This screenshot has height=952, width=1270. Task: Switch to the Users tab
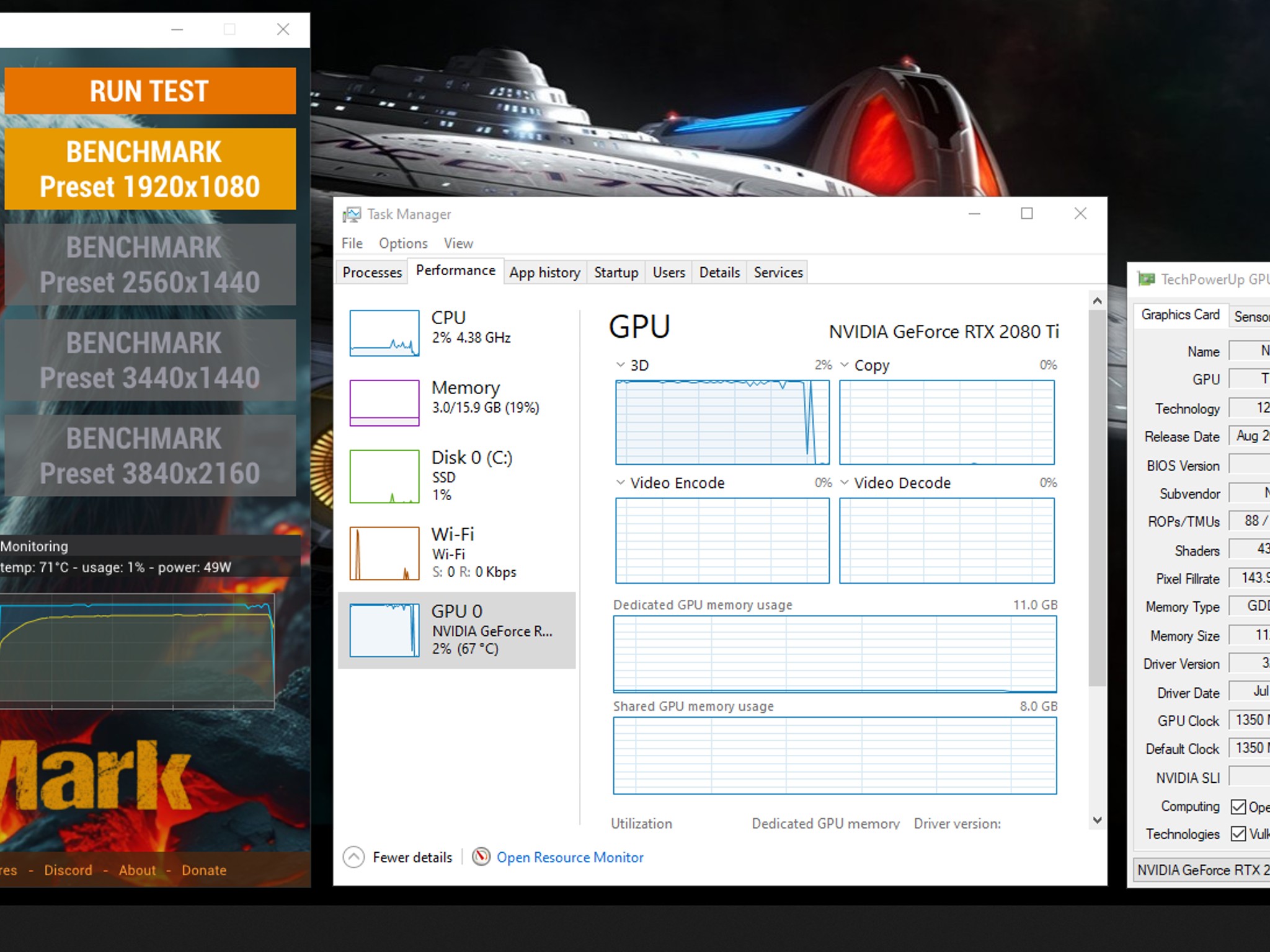coord(668,272)
